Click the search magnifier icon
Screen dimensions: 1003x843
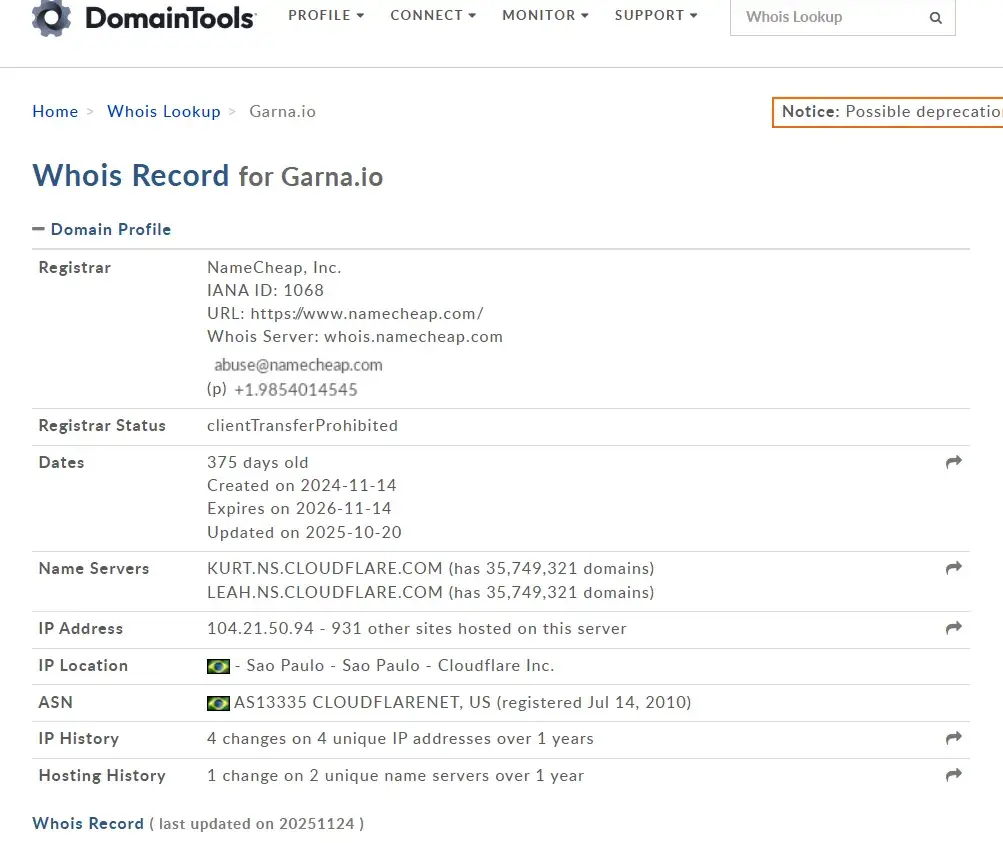click(935, 18)
